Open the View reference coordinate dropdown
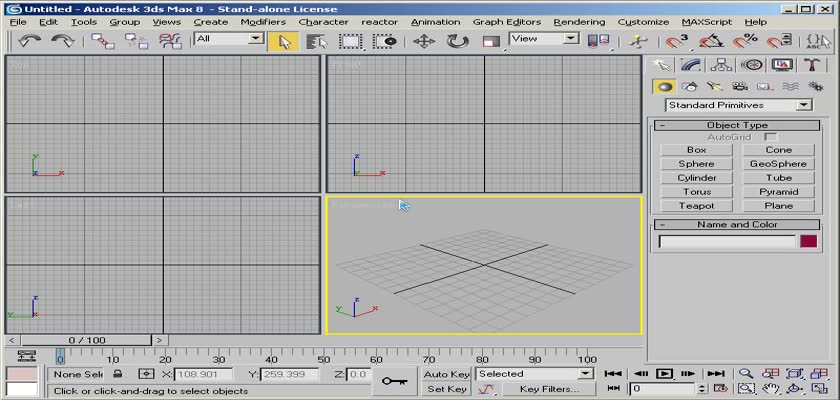The width and height of the screenshot is (840, 400). click(544, 39)
